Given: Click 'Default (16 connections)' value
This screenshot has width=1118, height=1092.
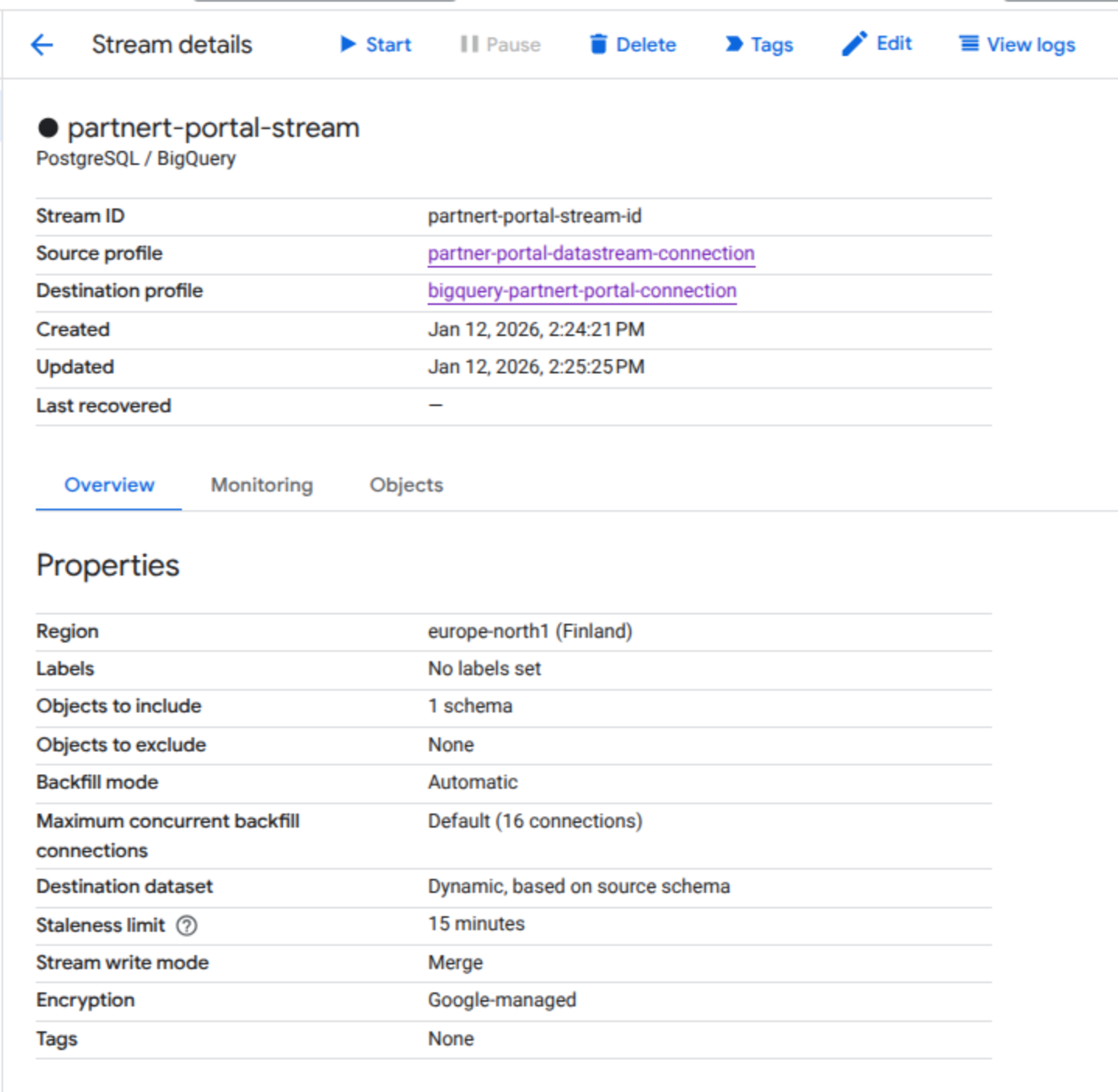Looking at the screenshot, I should [535, 821].
